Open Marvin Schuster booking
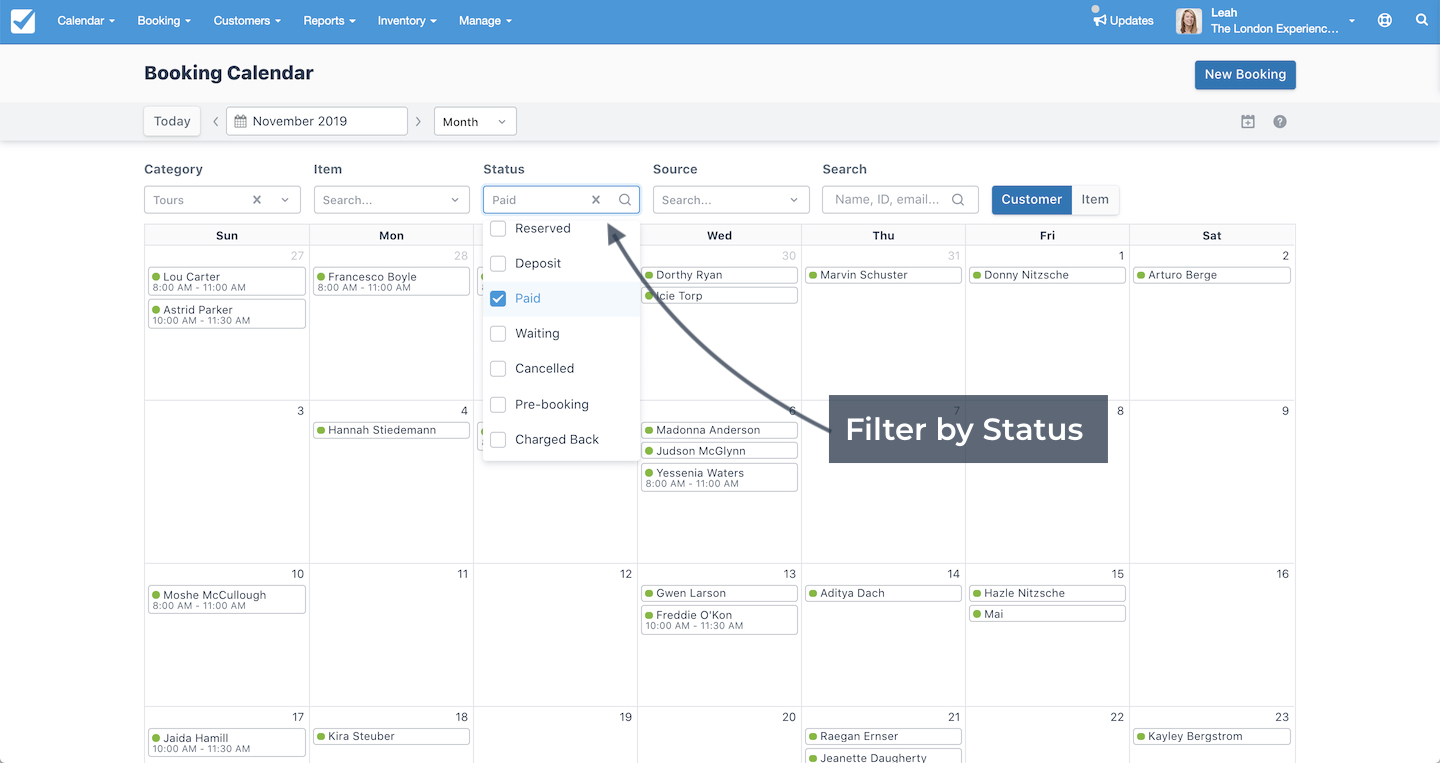This screenshot has height=763, width=1440. (x=883, y=275)
